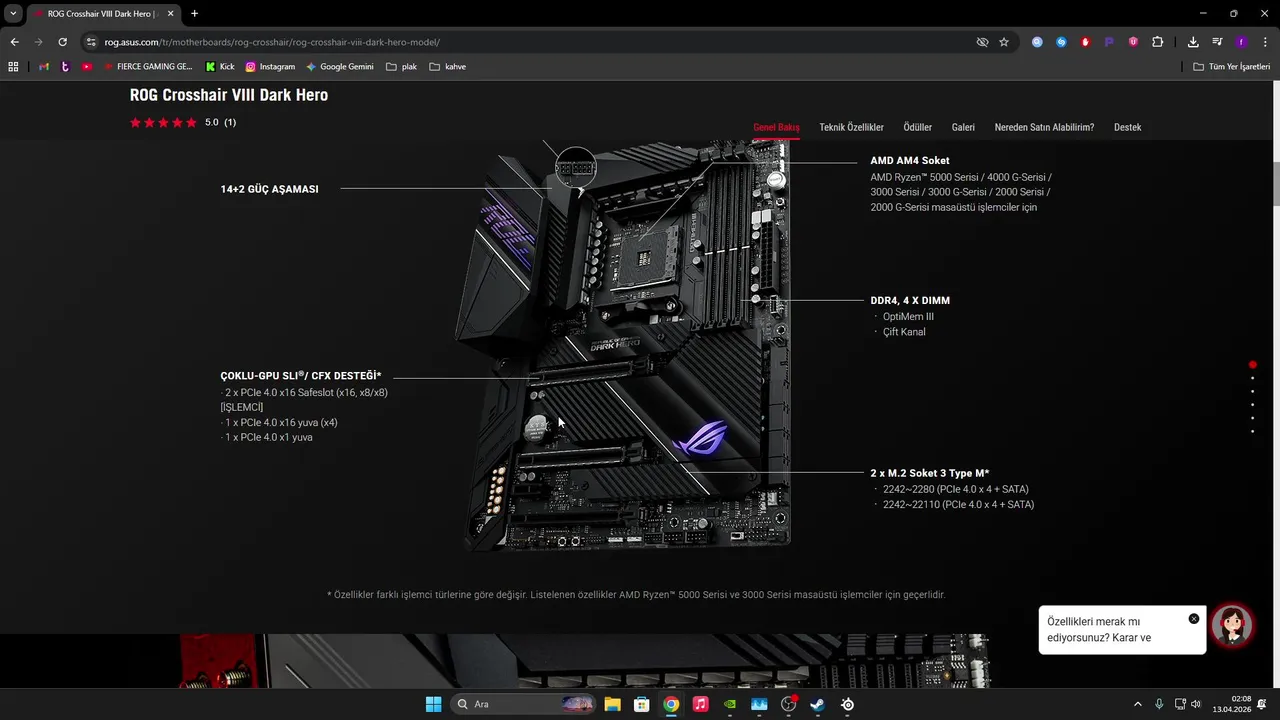
Task: Reload the current page
Action: [62, 42]
